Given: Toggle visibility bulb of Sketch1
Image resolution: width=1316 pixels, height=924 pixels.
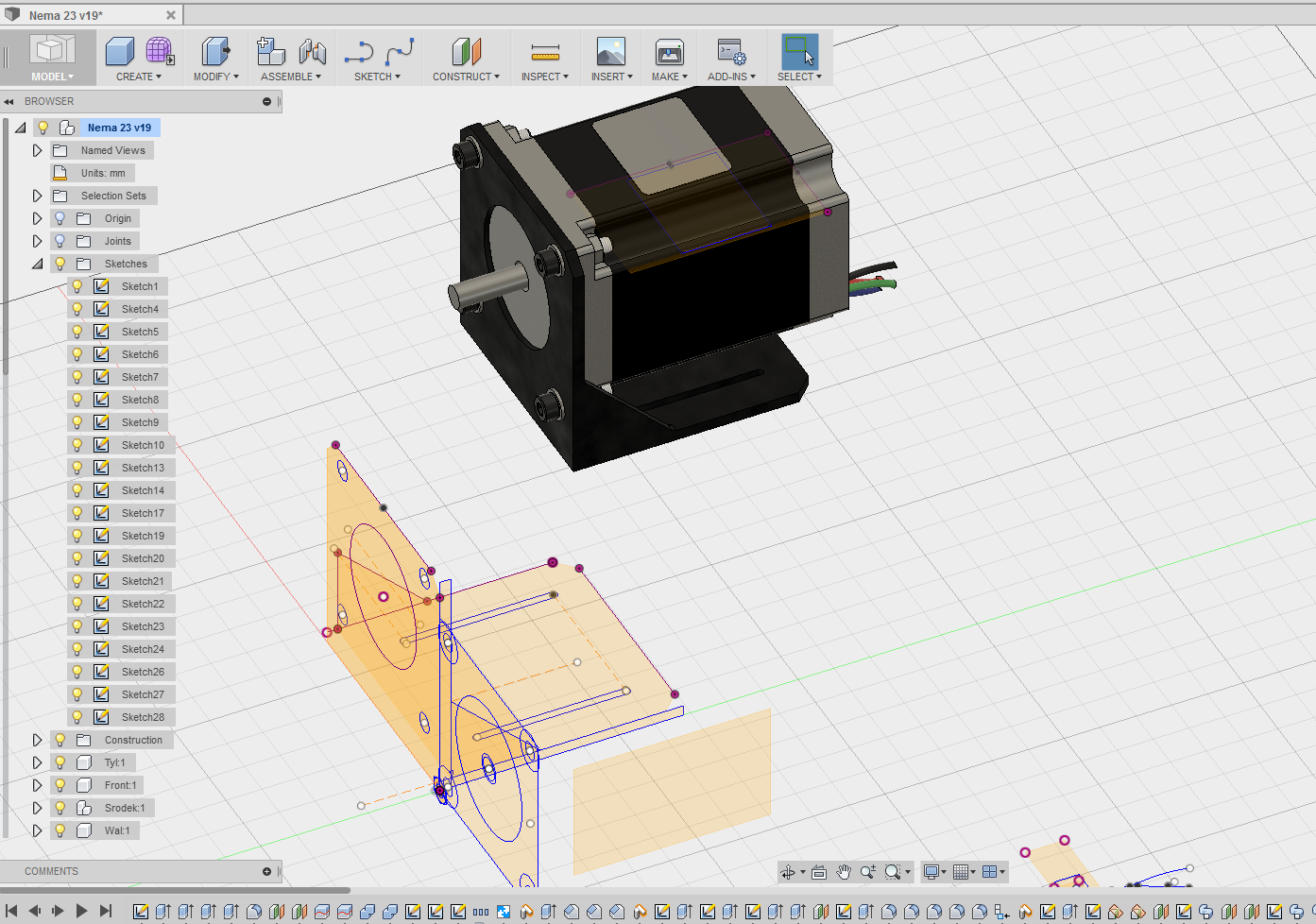Looking at the screenshot, I should 77,286.
